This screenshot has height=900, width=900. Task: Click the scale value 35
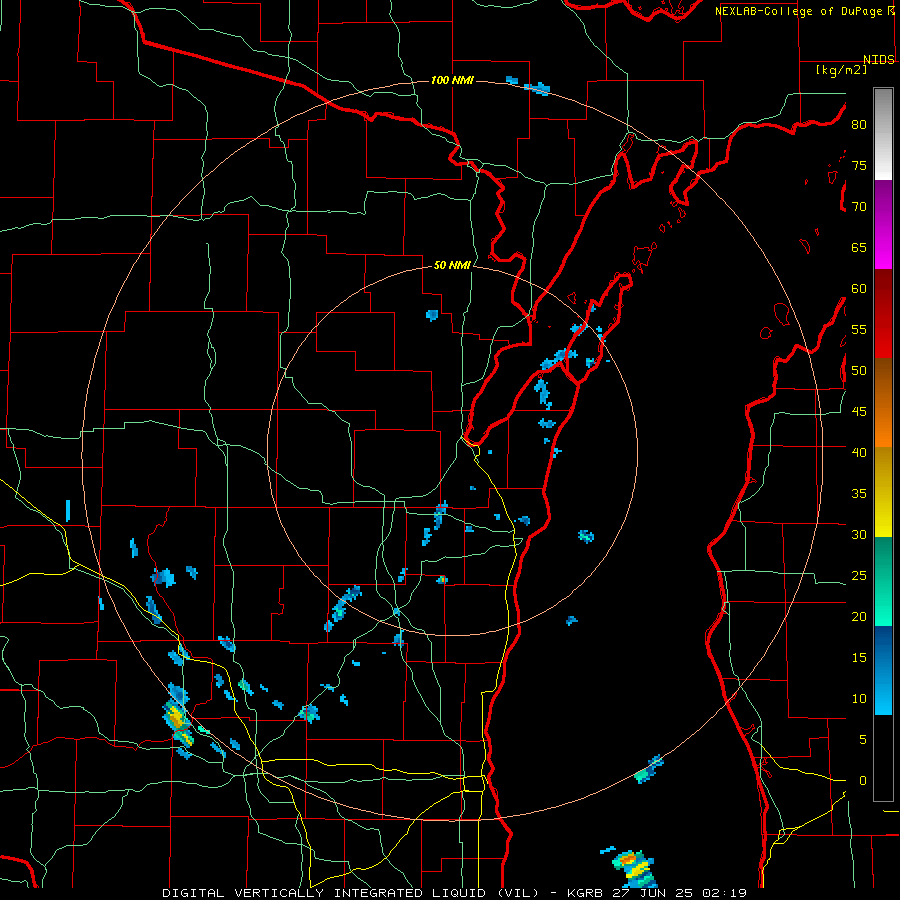coord(859,494)
